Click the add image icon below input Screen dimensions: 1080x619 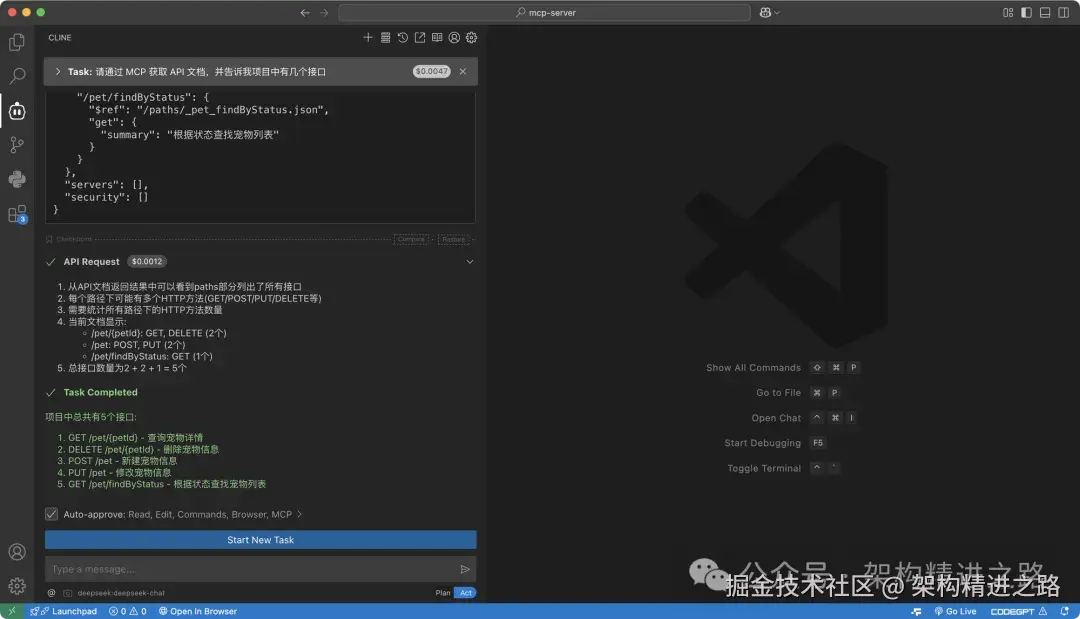point(68,593)
